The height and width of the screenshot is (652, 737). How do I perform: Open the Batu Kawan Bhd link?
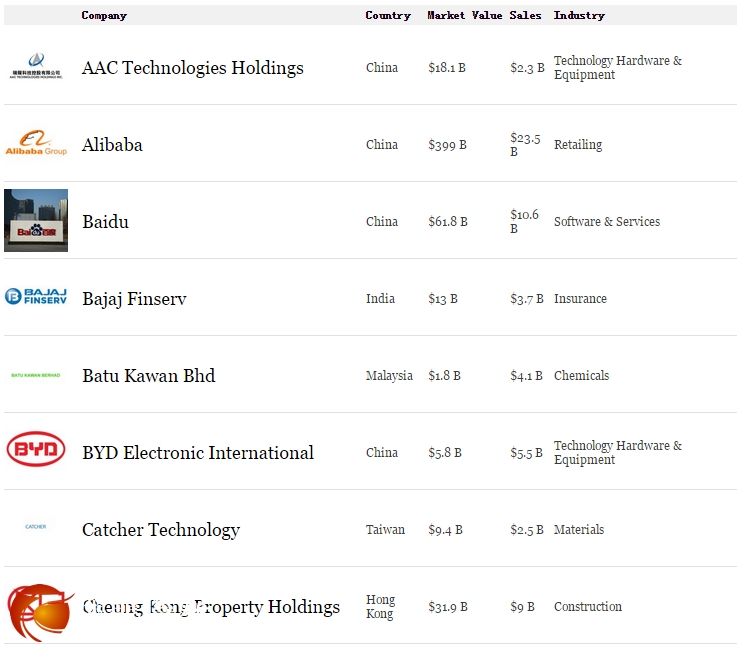tap(148, 376)
